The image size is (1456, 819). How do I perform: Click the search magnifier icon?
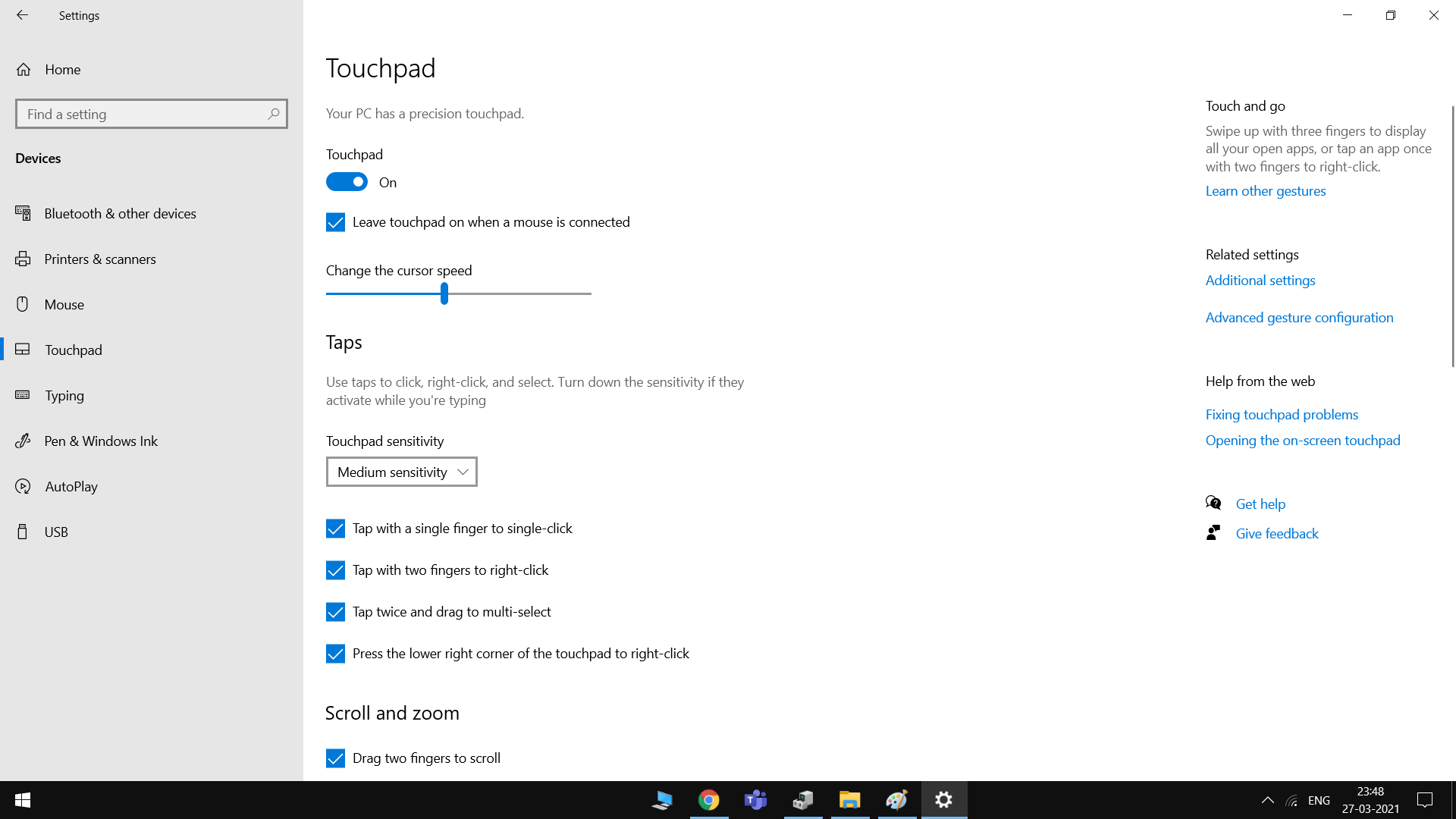pos(273,114)
